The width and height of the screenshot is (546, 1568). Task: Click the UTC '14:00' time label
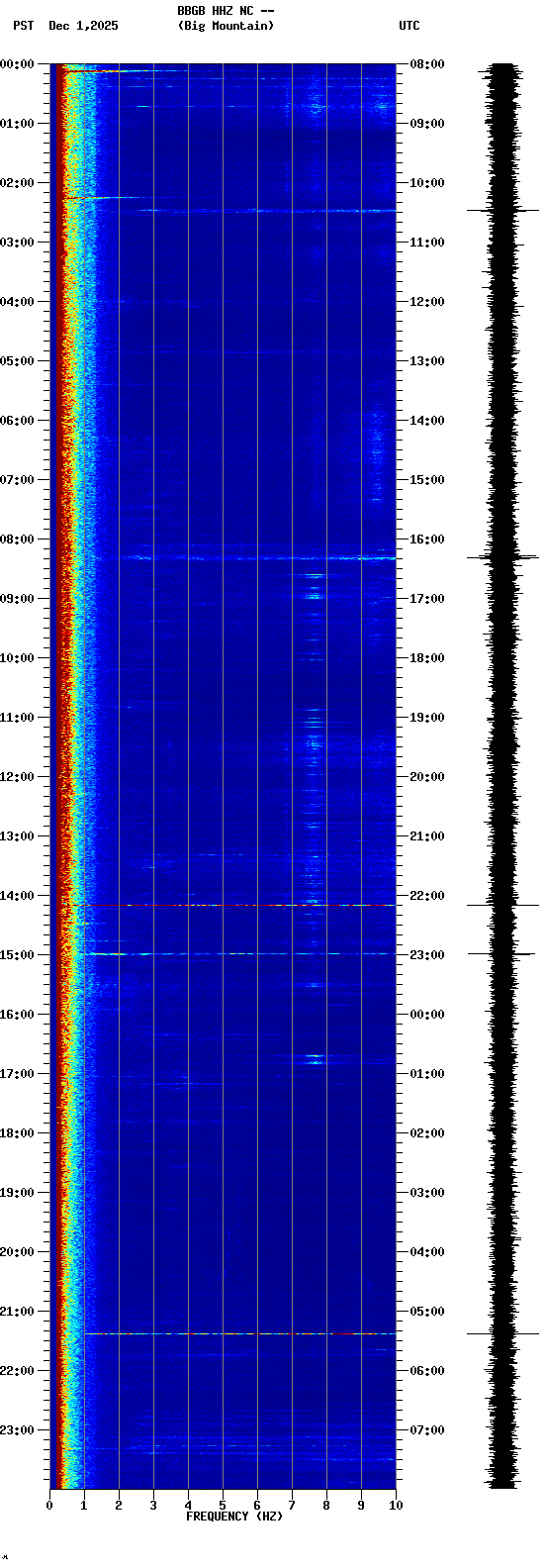(427, 421)
